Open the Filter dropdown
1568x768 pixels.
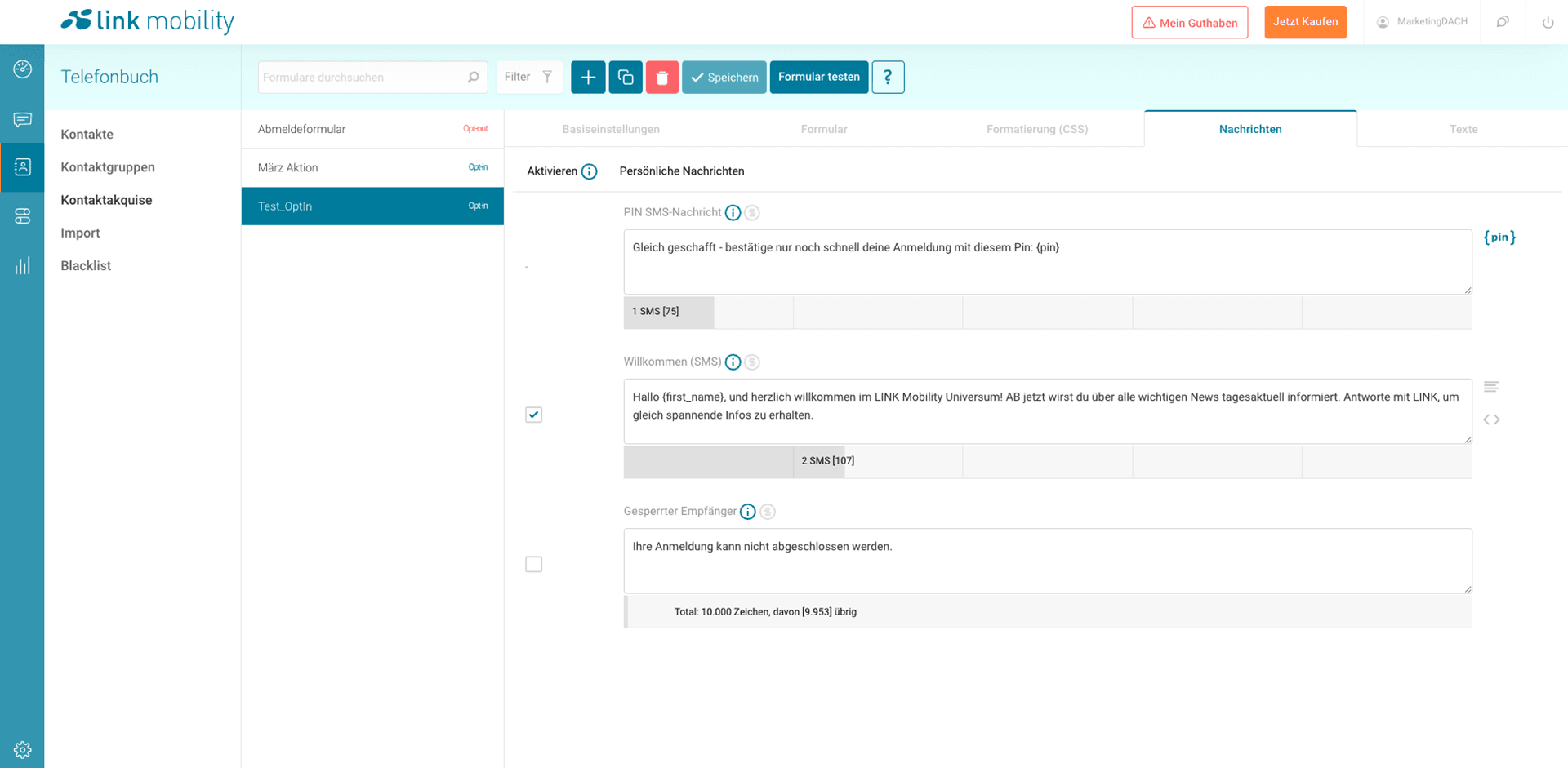[529, 78]
